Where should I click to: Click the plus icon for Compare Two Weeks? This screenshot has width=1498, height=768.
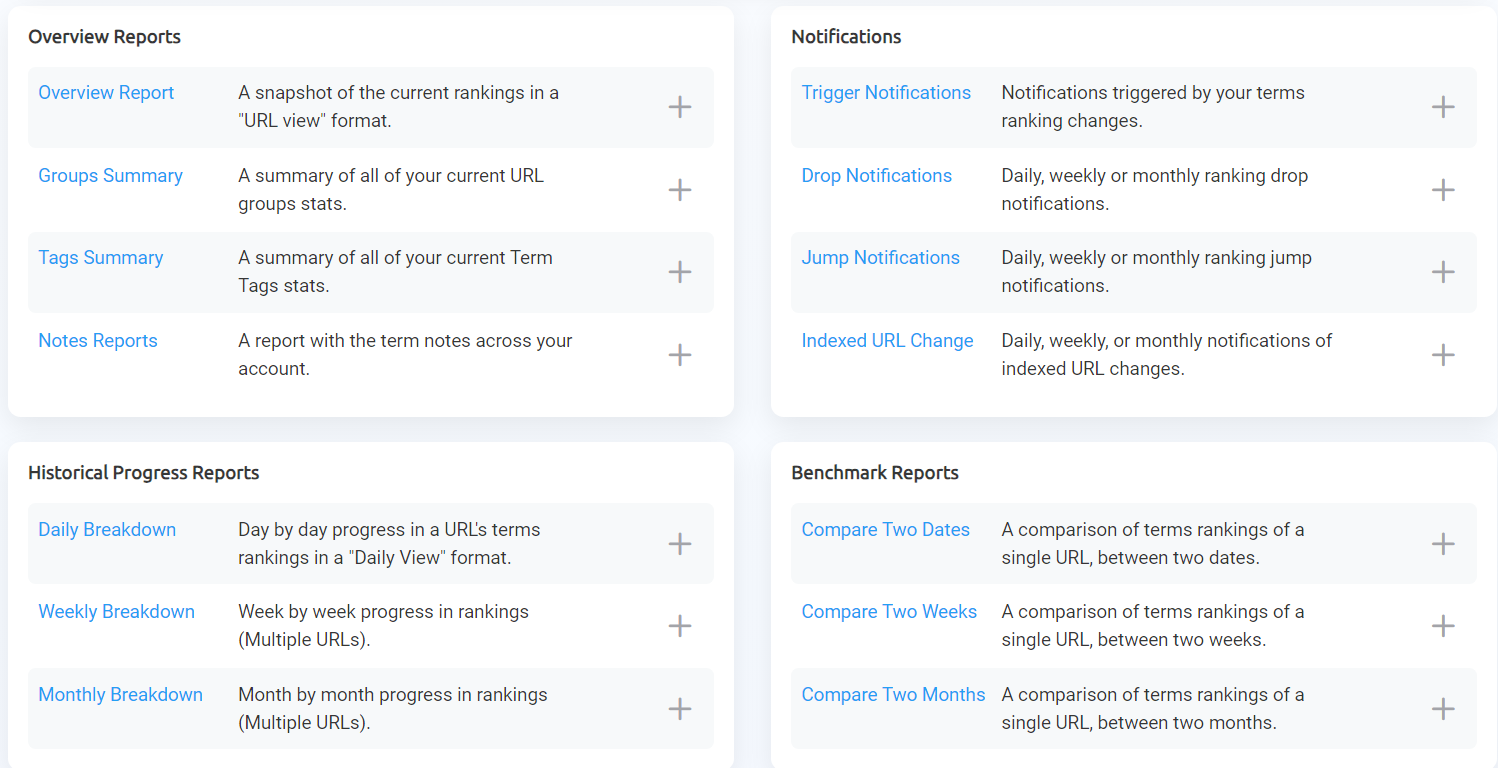point(1443,626)
